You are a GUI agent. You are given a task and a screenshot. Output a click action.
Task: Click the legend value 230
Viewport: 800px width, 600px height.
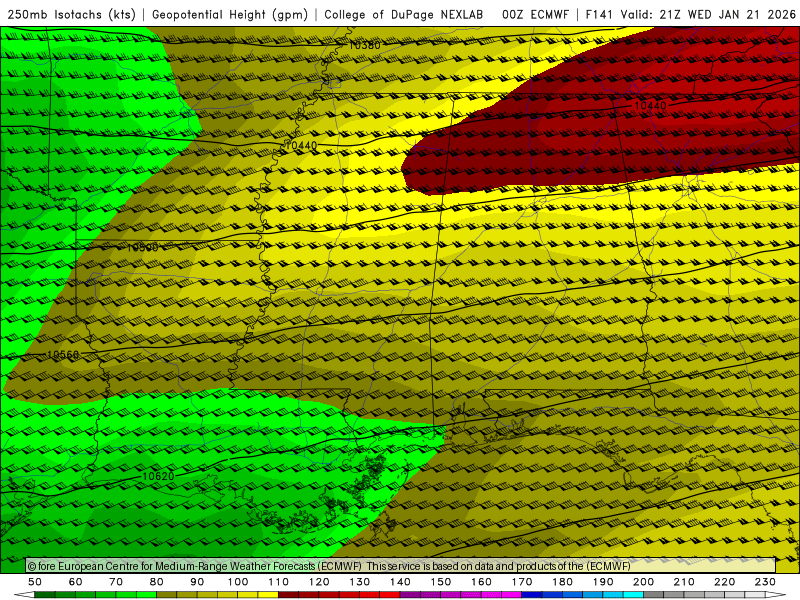[765, 582]
